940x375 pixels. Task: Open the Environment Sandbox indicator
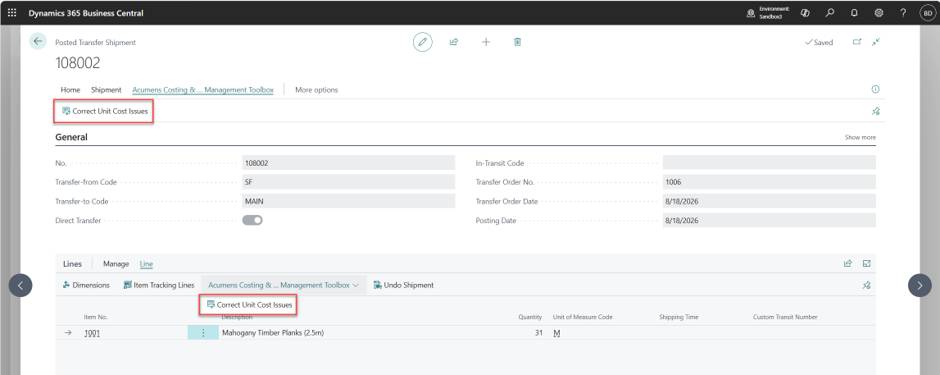point(769,13)
